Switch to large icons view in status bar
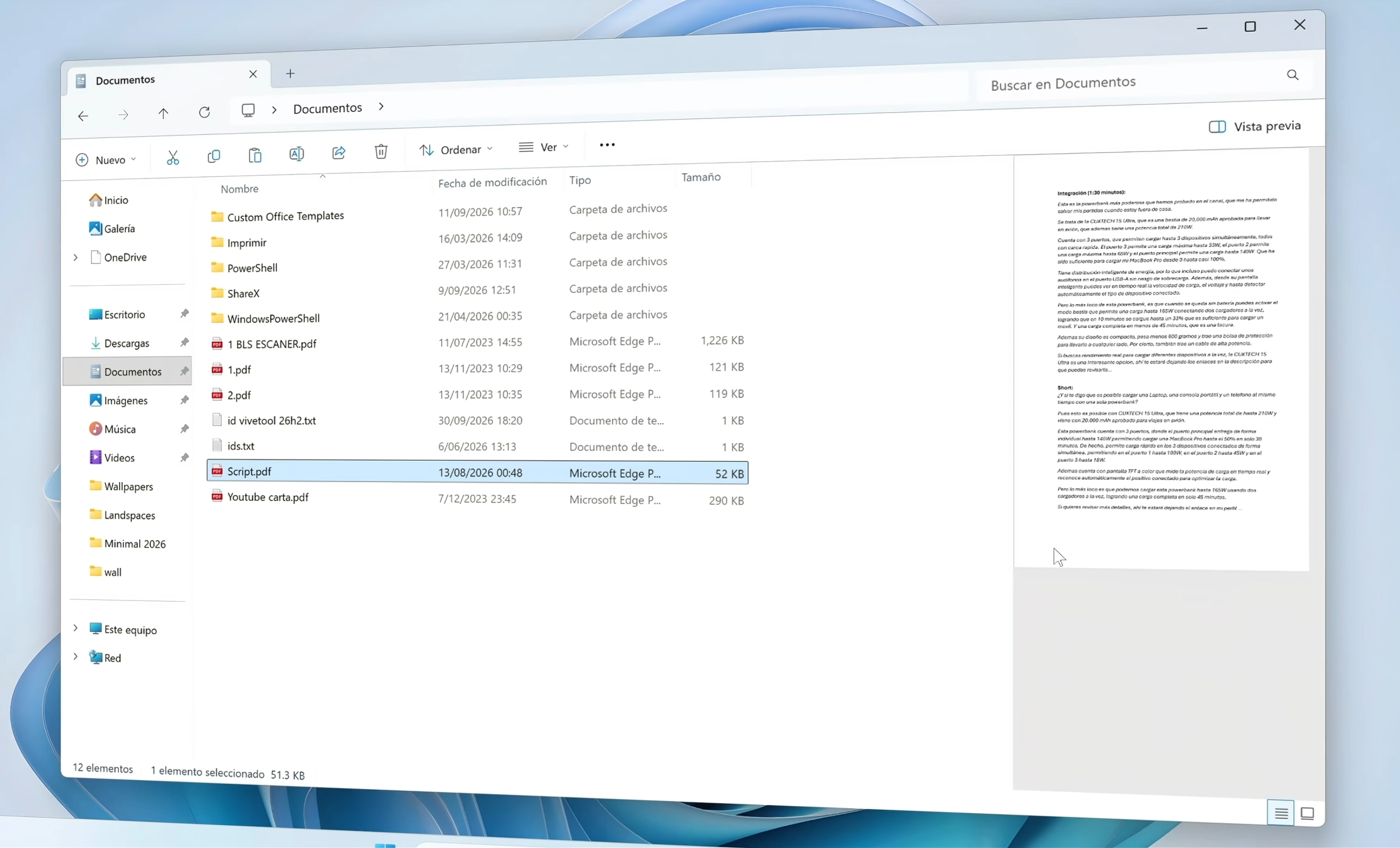Screen dimensions: 1400x848 coord(1307,814)
